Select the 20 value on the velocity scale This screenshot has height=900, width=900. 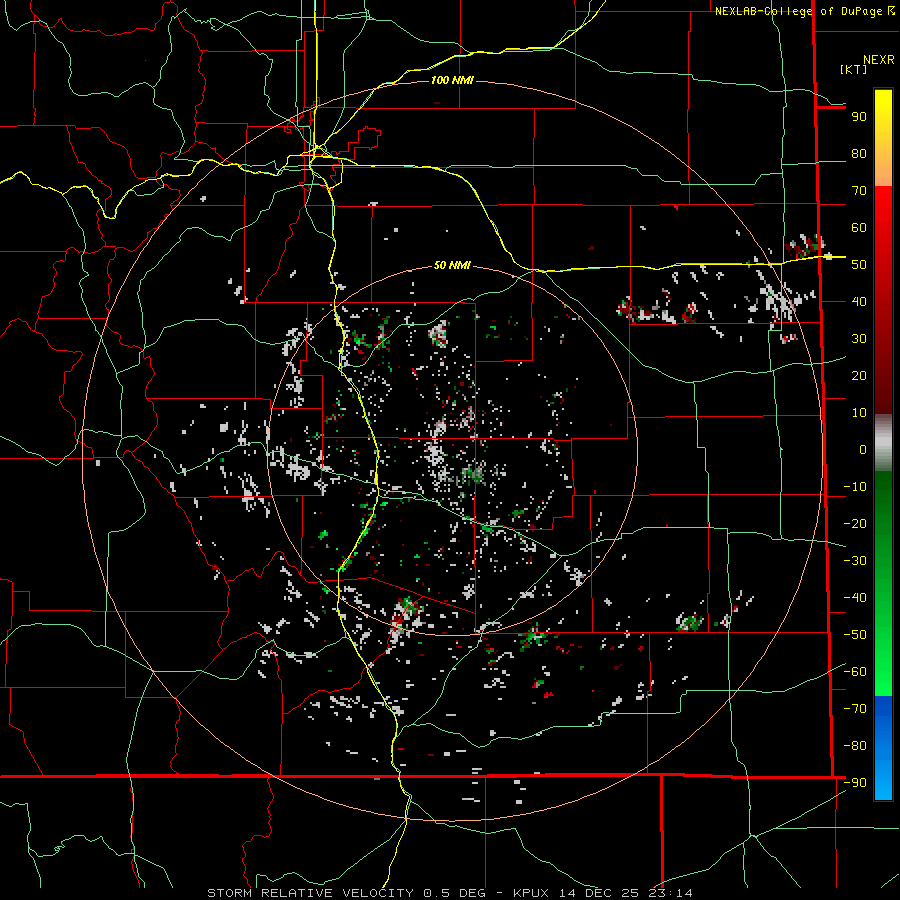tap(859, 376)
